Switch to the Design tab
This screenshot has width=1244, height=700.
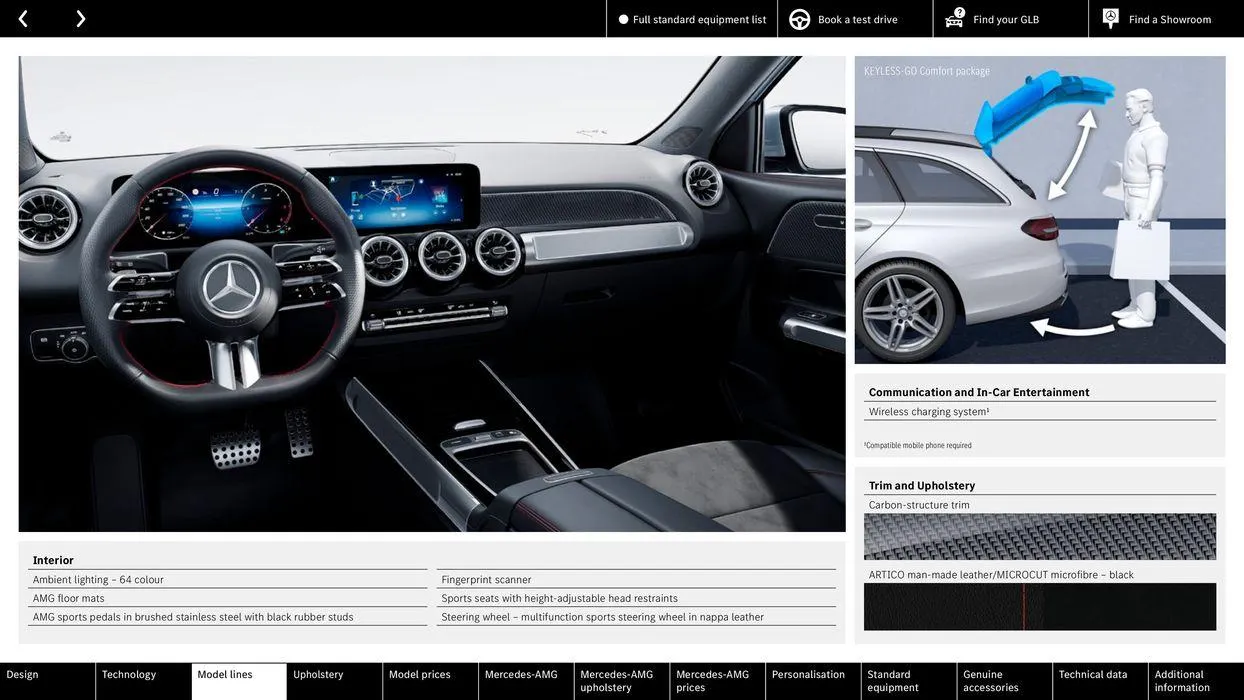(x=24, y=673)
